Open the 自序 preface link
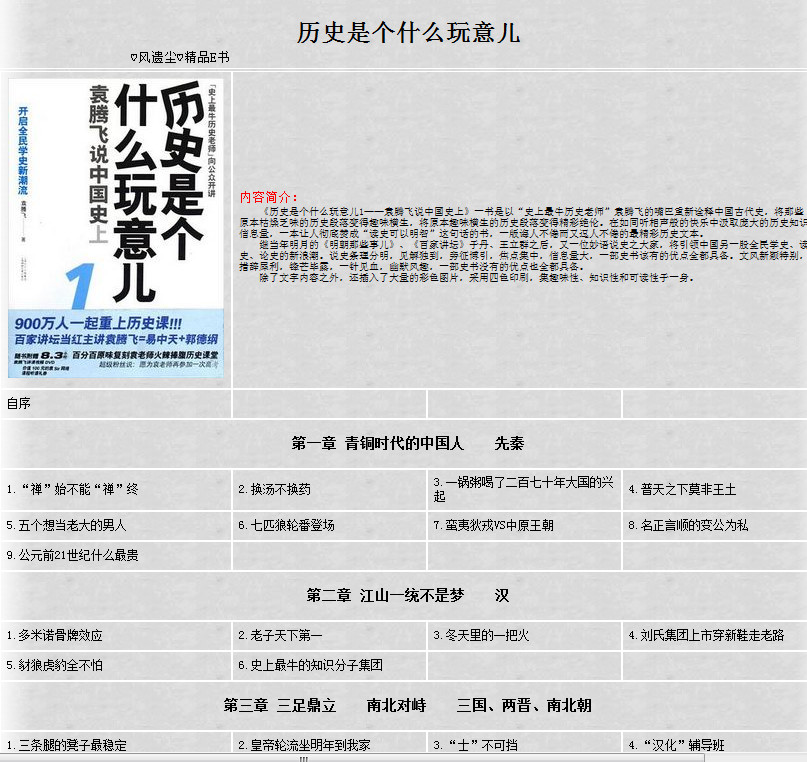The image size is (807, 762). coord(19,403)
